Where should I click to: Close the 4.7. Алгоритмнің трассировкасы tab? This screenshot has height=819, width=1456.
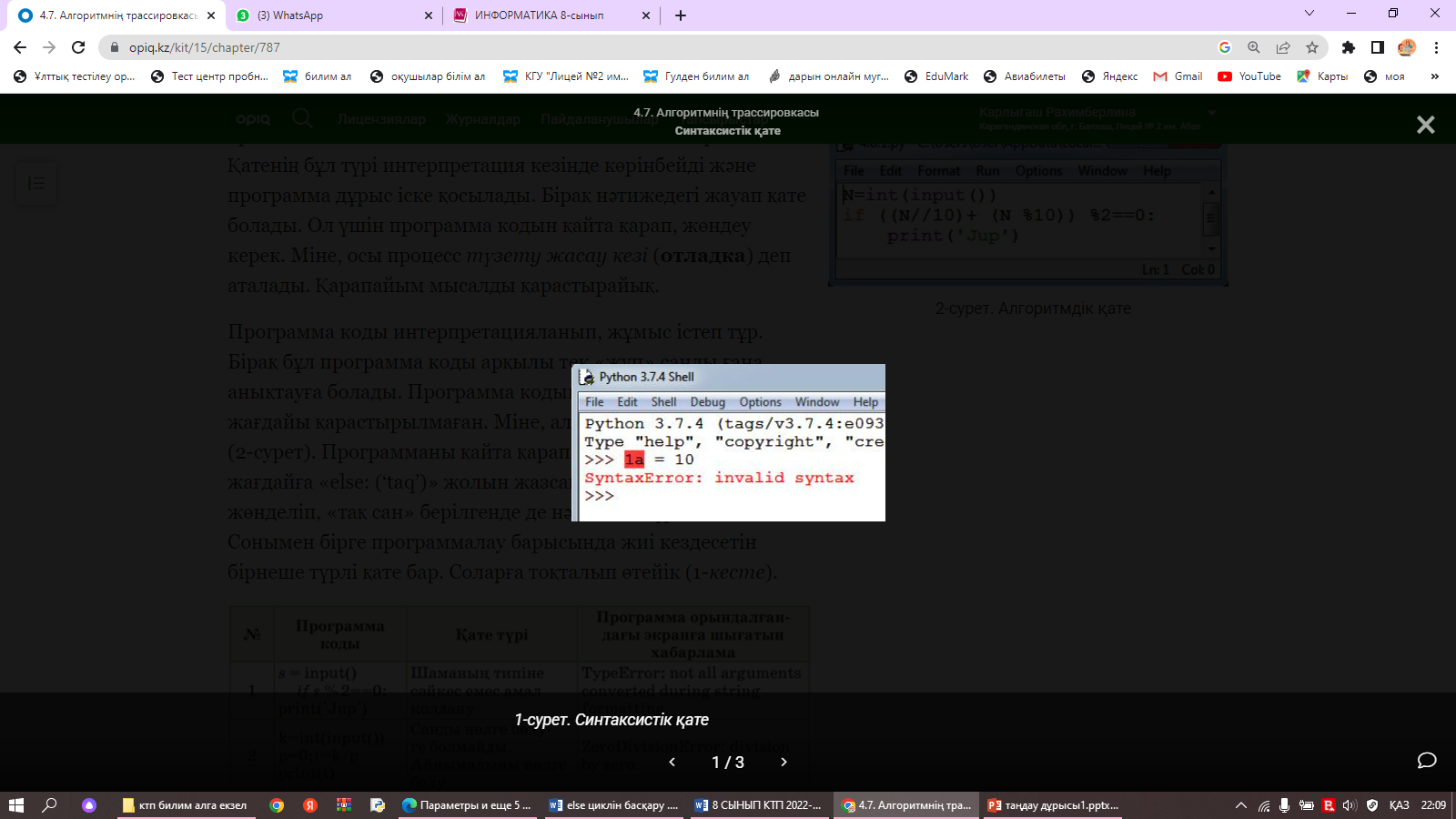(211, 15)
